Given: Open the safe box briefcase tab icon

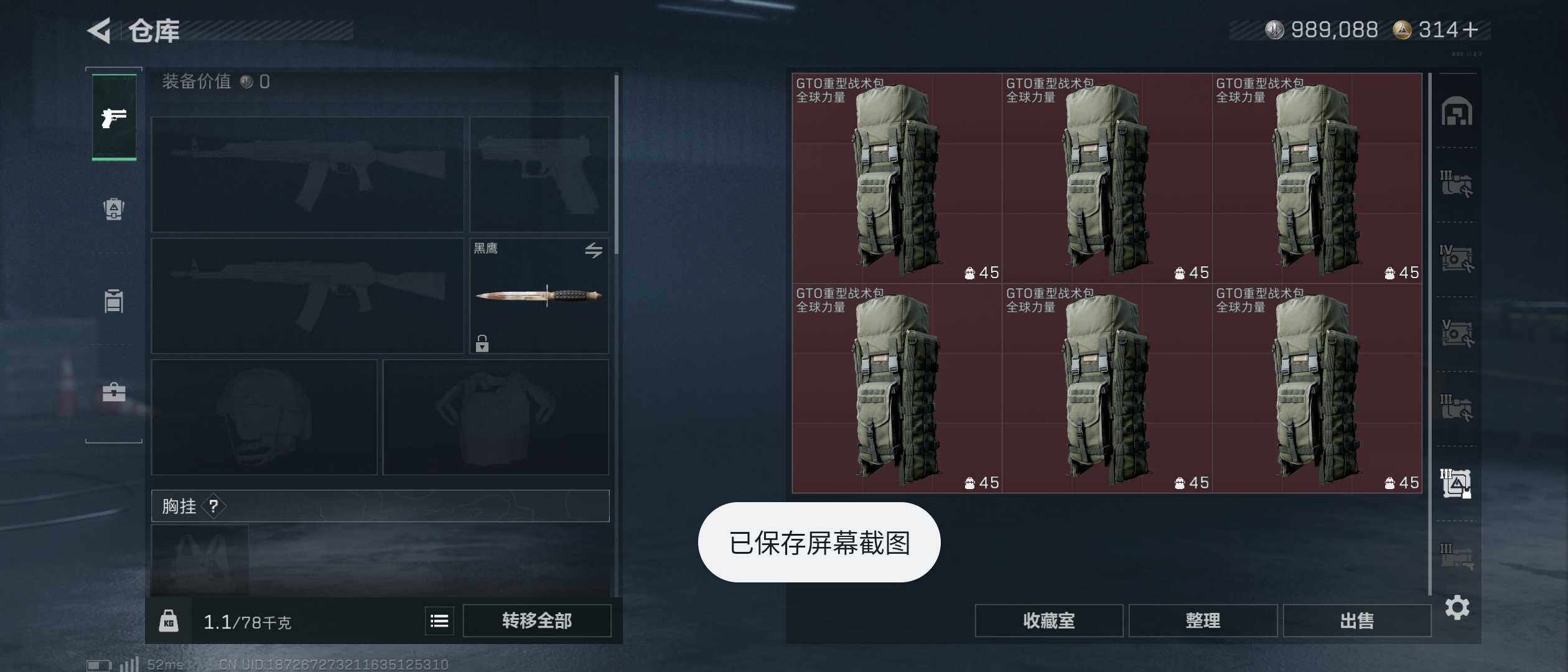Looking at the screenshot, I should (114, 392).
